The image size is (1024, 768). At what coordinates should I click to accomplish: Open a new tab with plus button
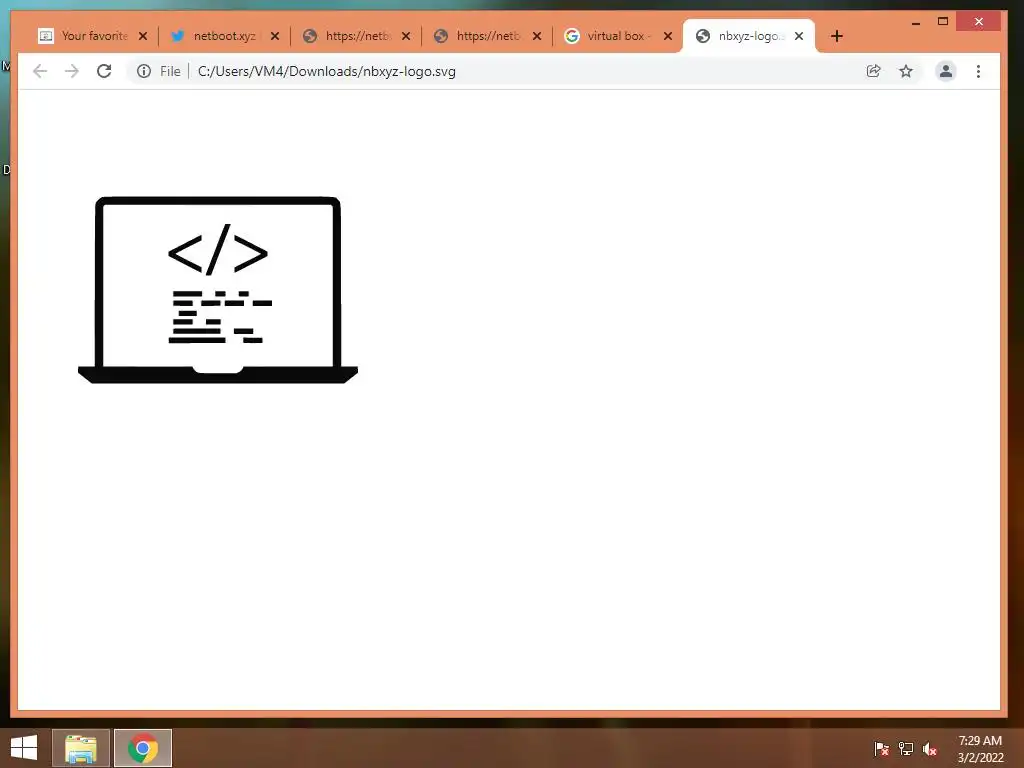click(837, 36)
